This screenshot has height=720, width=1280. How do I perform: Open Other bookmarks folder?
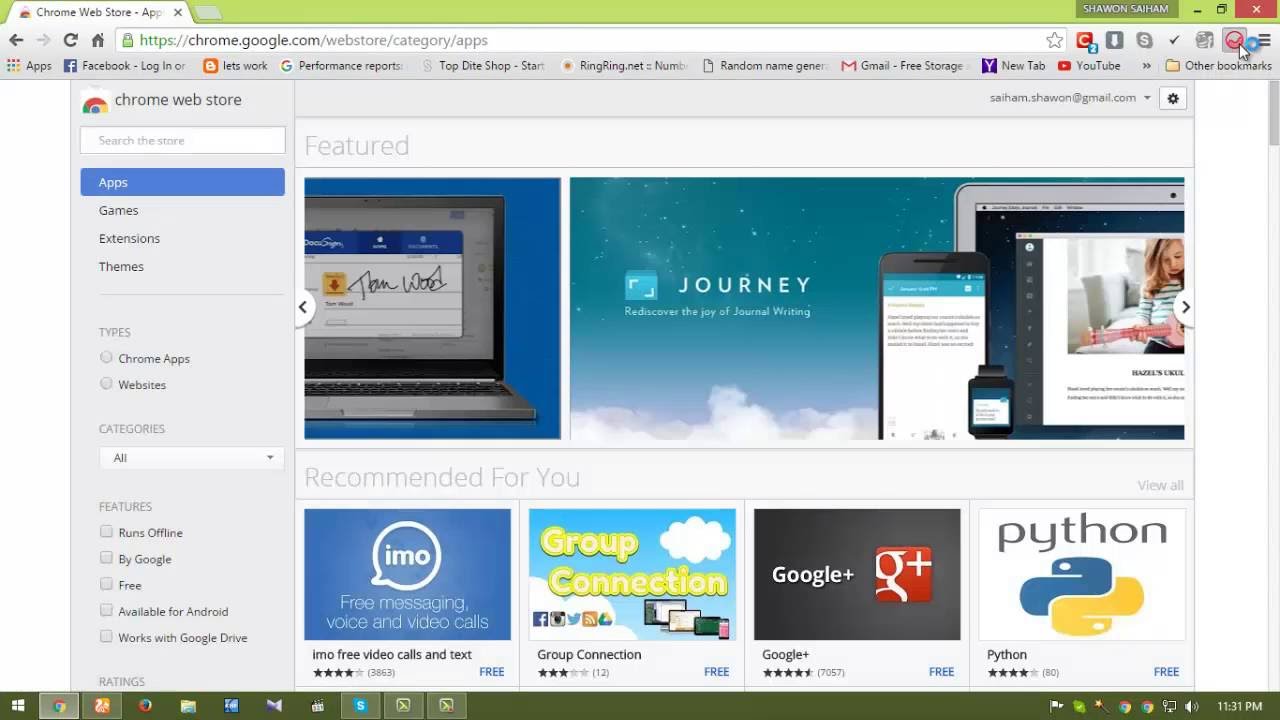1218,66
